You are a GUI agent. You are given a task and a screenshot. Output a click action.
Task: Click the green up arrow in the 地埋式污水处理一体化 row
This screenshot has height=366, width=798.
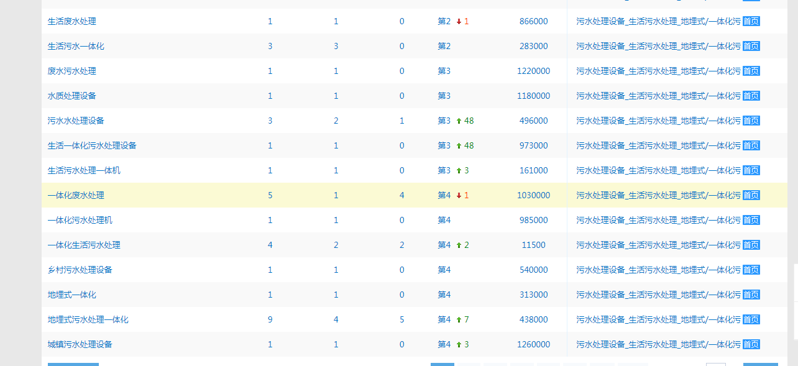[459, 320]
